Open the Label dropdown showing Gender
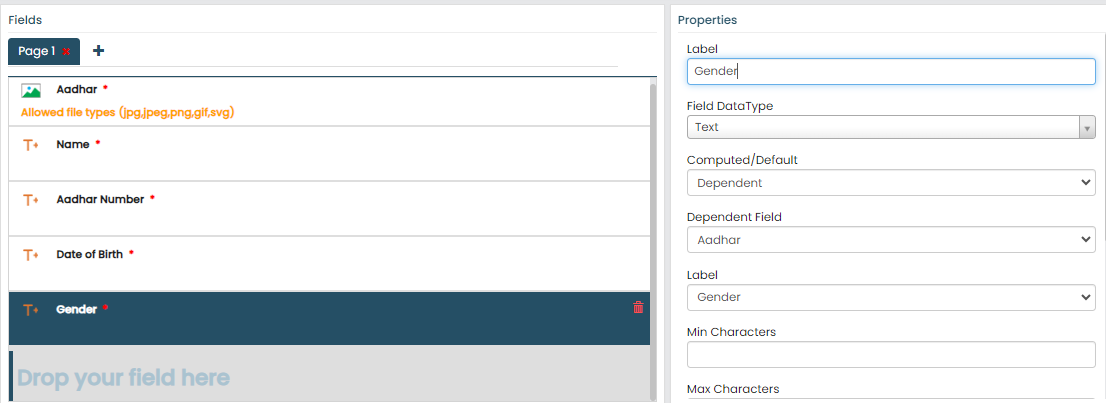 [891, 297]
